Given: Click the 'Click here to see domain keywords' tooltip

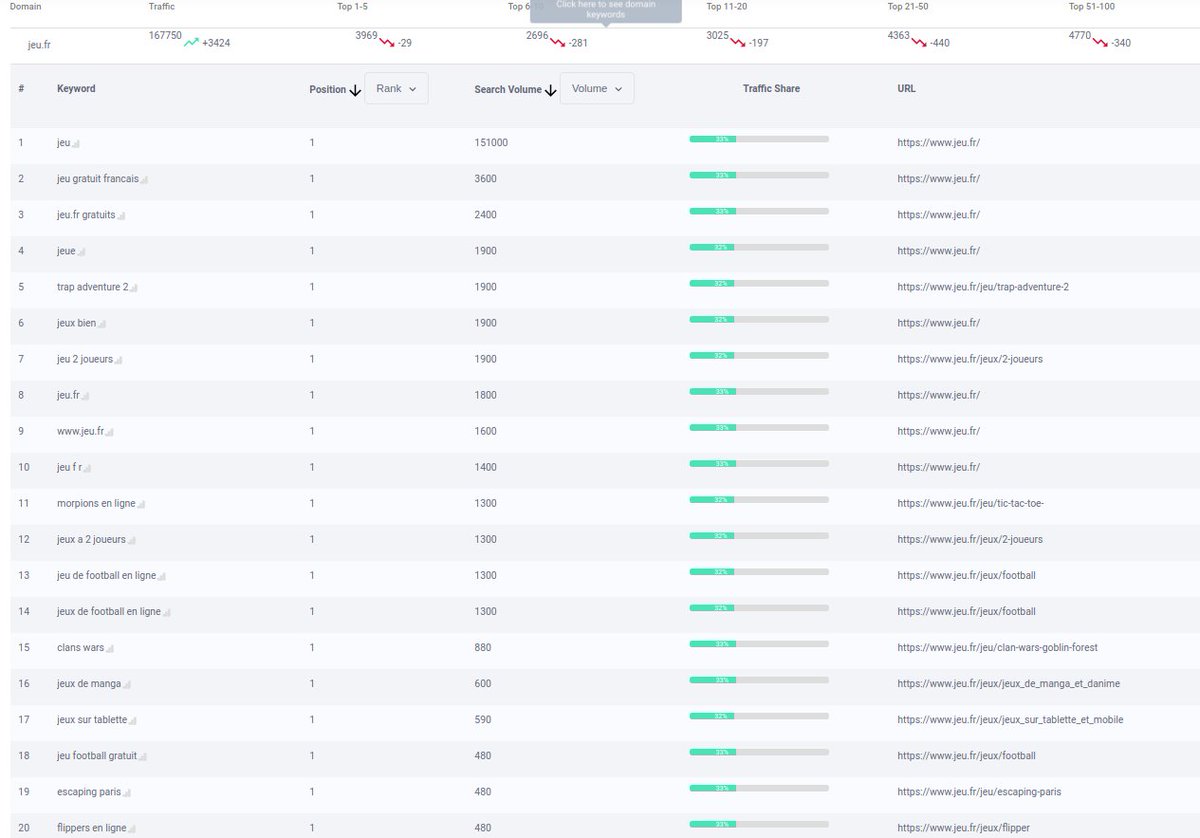Looking at the screenshot, I should tap(605, 10).
